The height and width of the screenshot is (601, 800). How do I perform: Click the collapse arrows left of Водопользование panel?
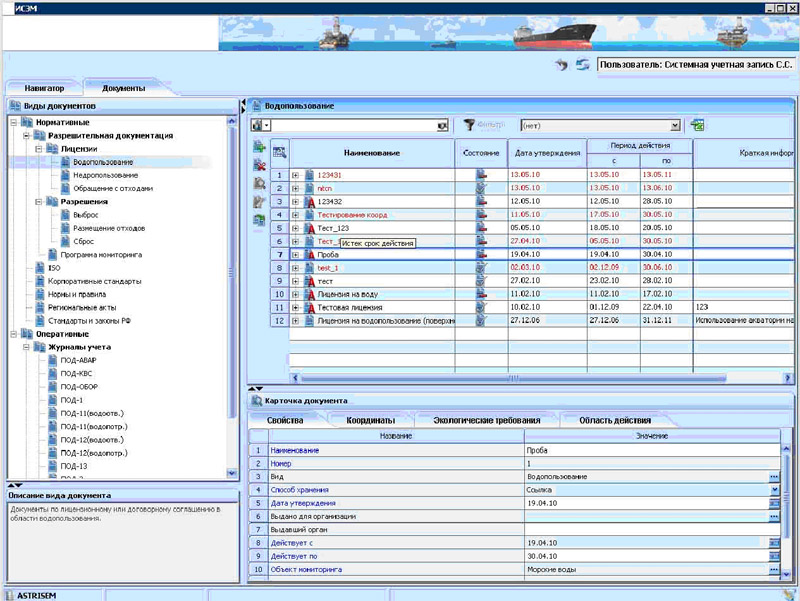click(x=243, y=106)
